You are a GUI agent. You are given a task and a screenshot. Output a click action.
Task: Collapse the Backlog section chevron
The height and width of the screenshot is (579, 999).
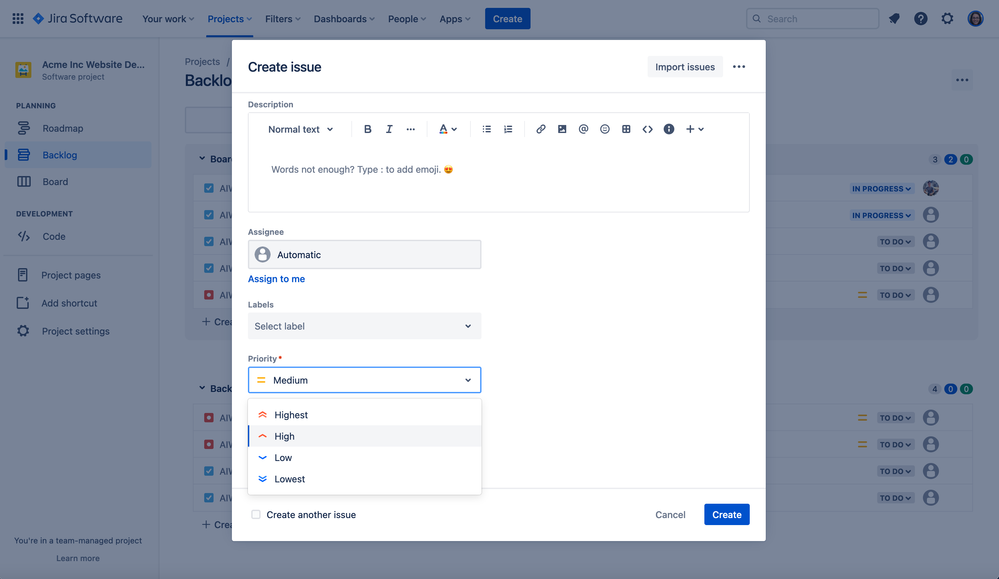[202, 388]
